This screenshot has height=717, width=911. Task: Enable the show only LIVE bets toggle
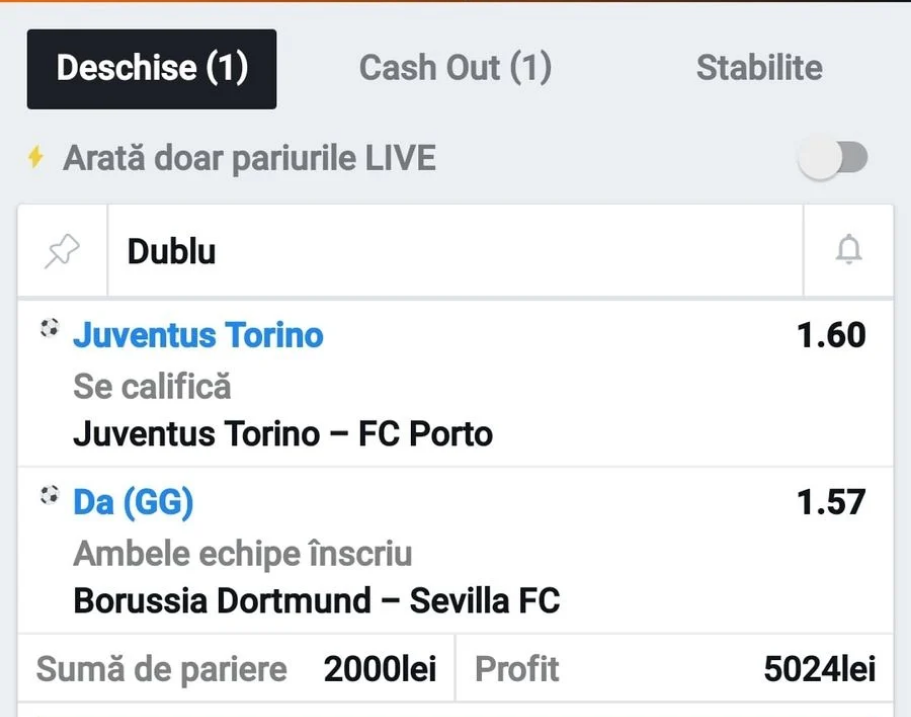click(x=833, y=159)
